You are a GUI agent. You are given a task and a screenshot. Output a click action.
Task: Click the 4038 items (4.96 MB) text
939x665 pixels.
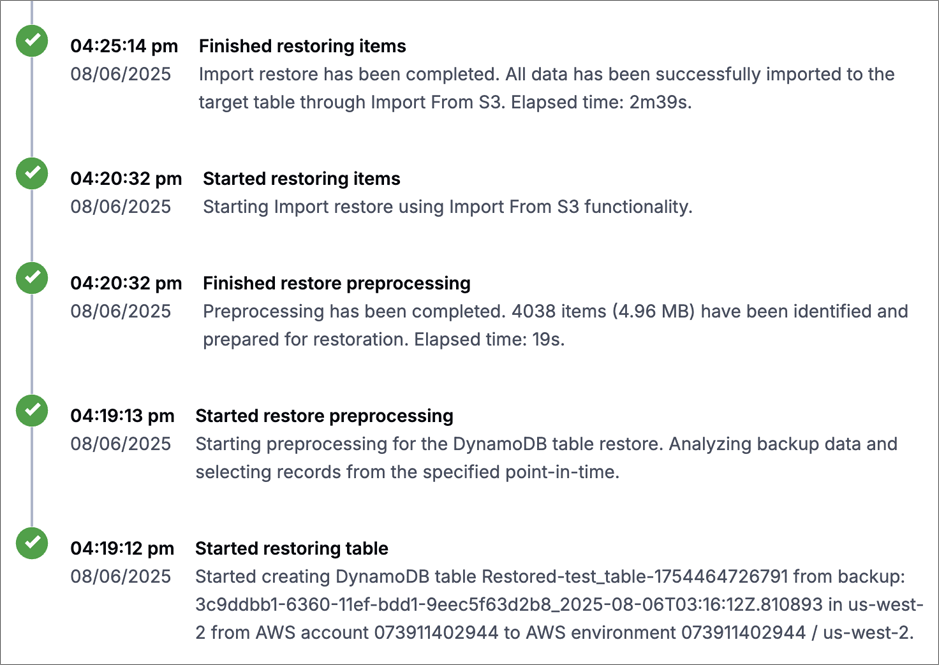coord(603,312)
